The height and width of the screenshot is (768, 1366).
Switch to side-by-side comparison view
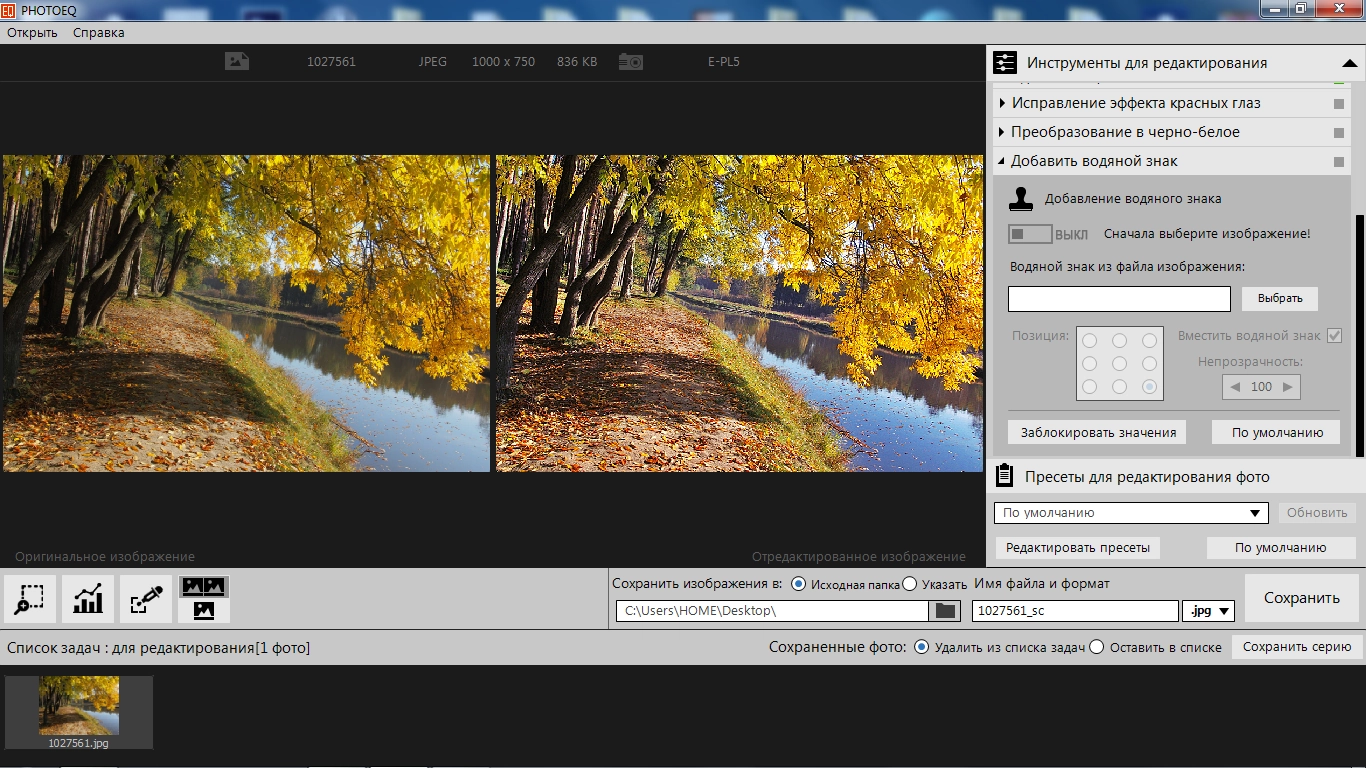204,587
